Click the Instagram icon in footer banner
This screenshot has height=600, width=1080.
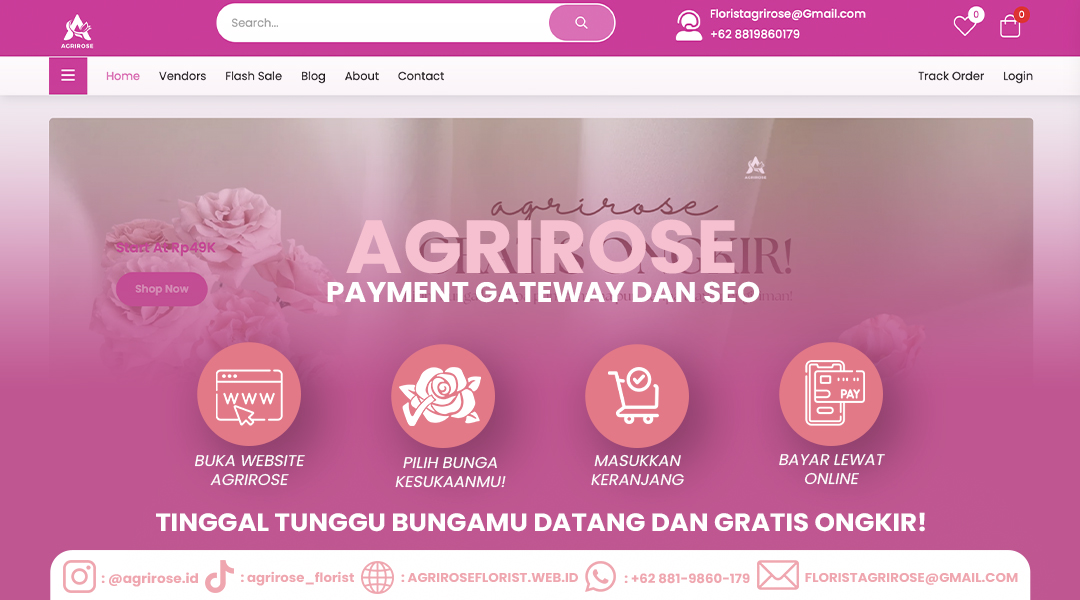(80, 577)
